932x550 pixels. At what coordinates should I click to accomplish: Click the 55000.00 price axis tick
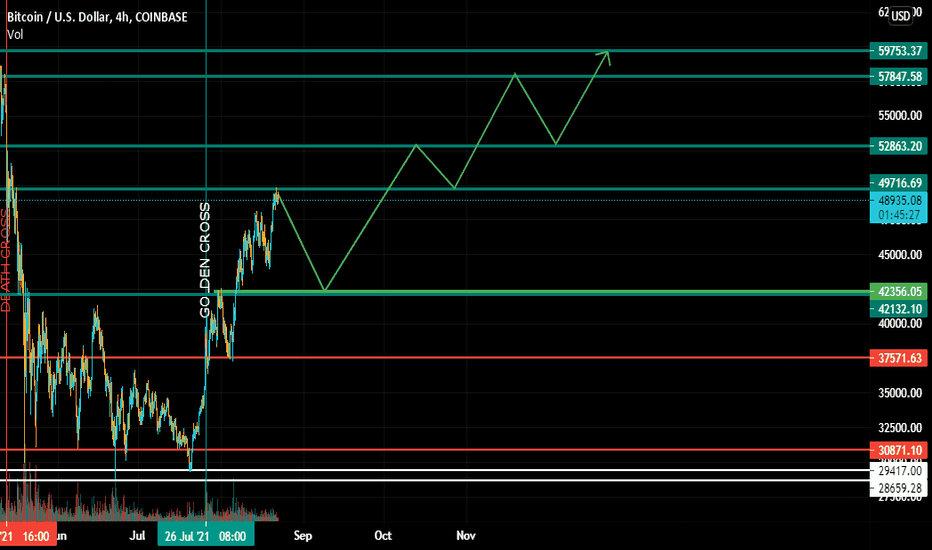(900, 115)
